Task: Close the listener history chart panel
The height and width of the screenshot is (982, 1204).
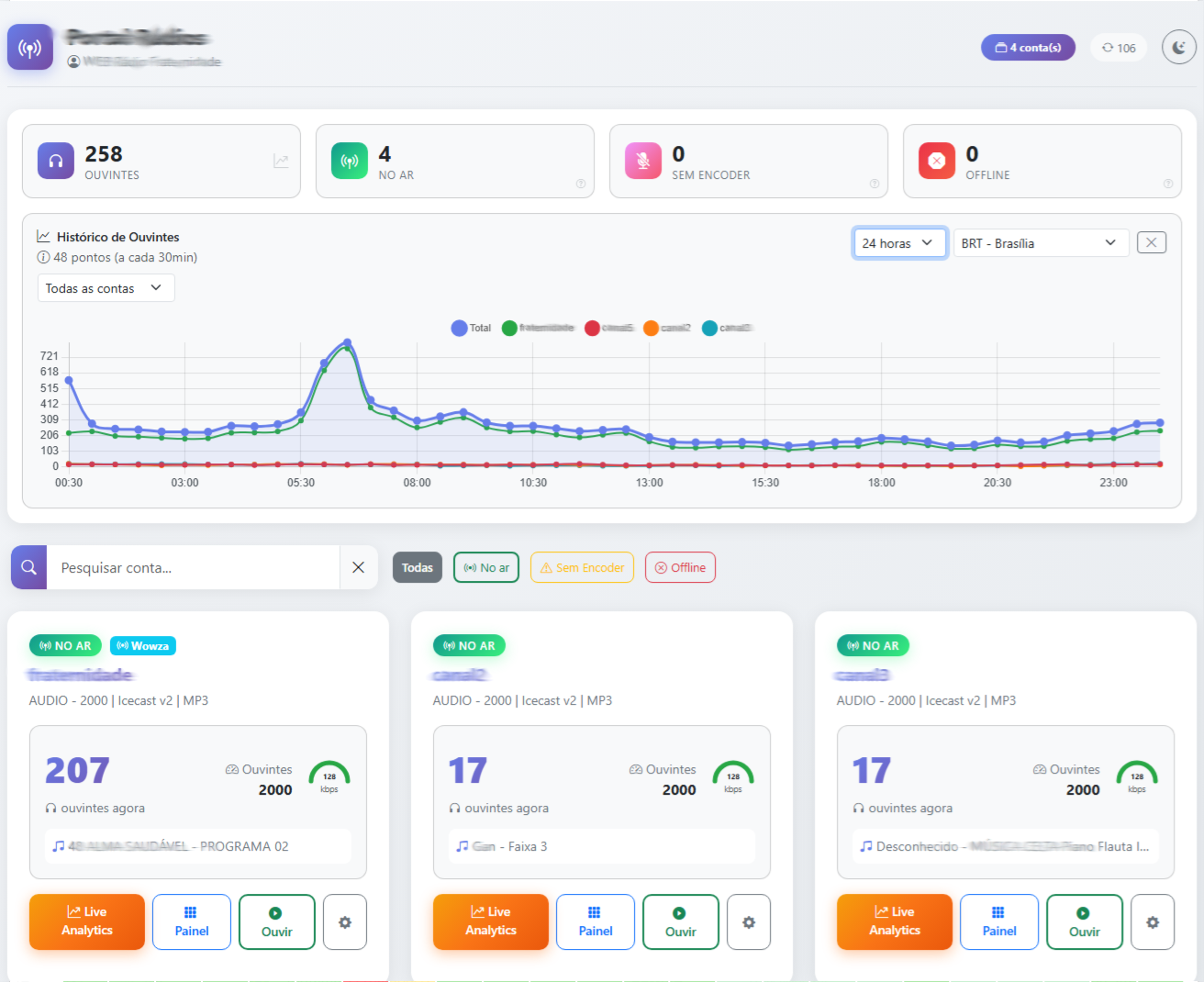Action: [1151, 242]
